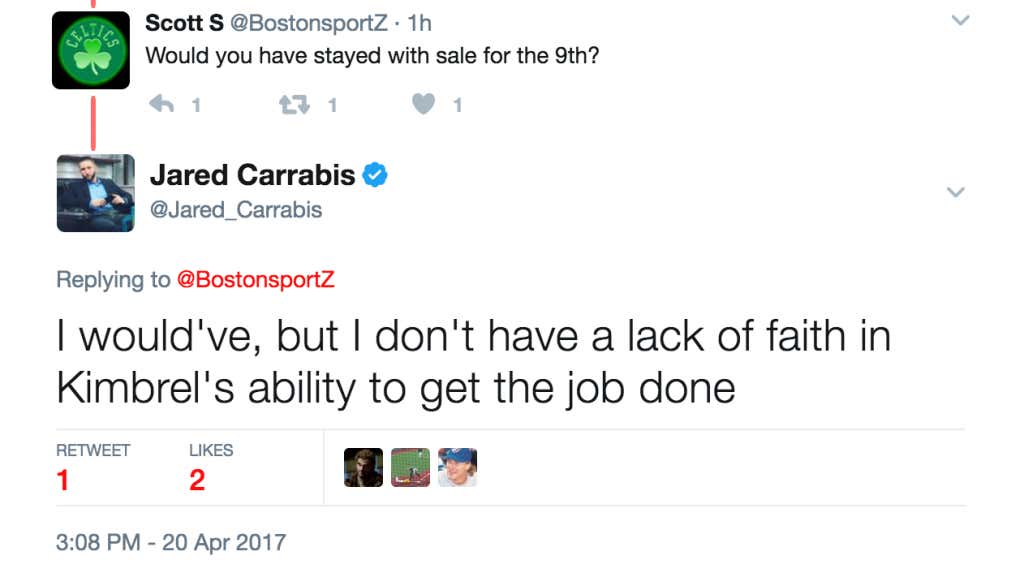1024x573 pixels.
Task: Click the blue verified badge beside Jared Carrabis
Action: pyautogui.click(x=375, y=175)
